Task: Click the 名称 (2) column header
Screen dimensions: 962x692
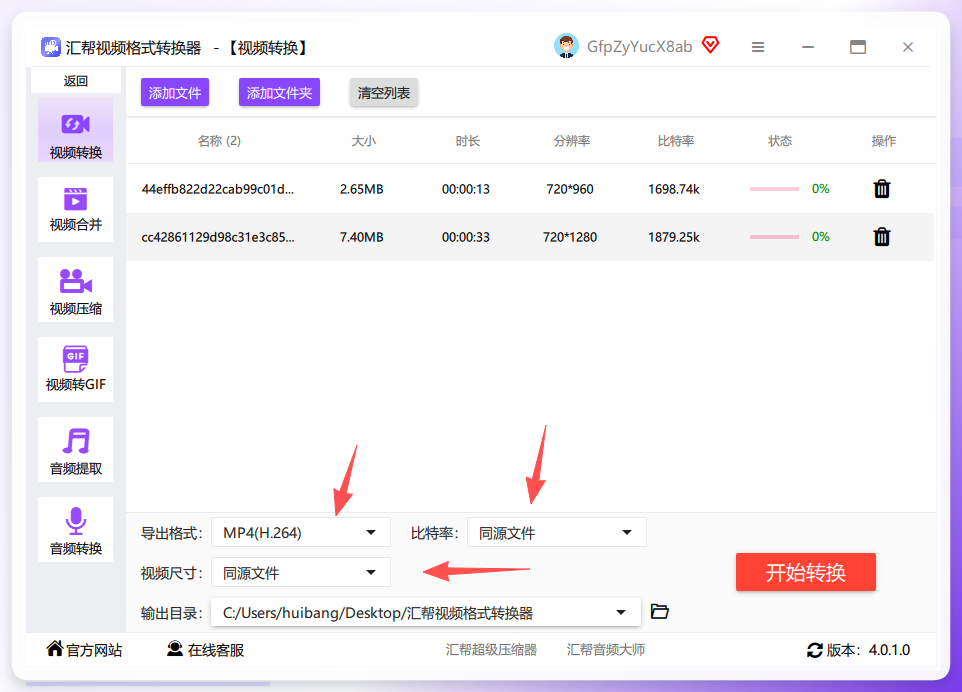Action: (219, 141)
